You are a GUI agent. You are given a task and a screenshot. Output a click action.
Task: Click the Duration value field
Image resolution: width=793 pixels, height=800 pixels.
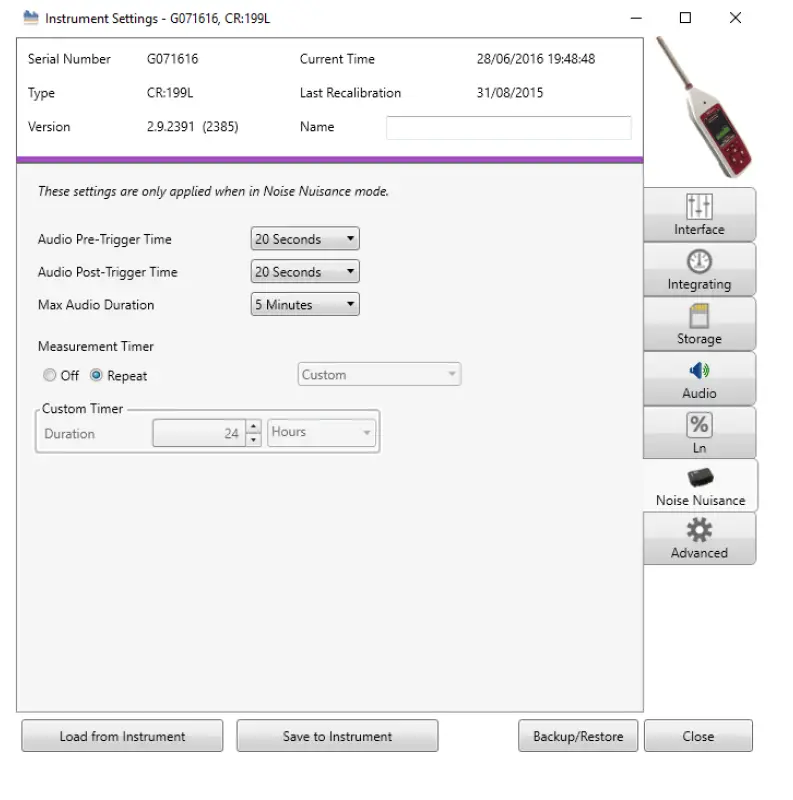pyautogui.click(x=199, y=433)
